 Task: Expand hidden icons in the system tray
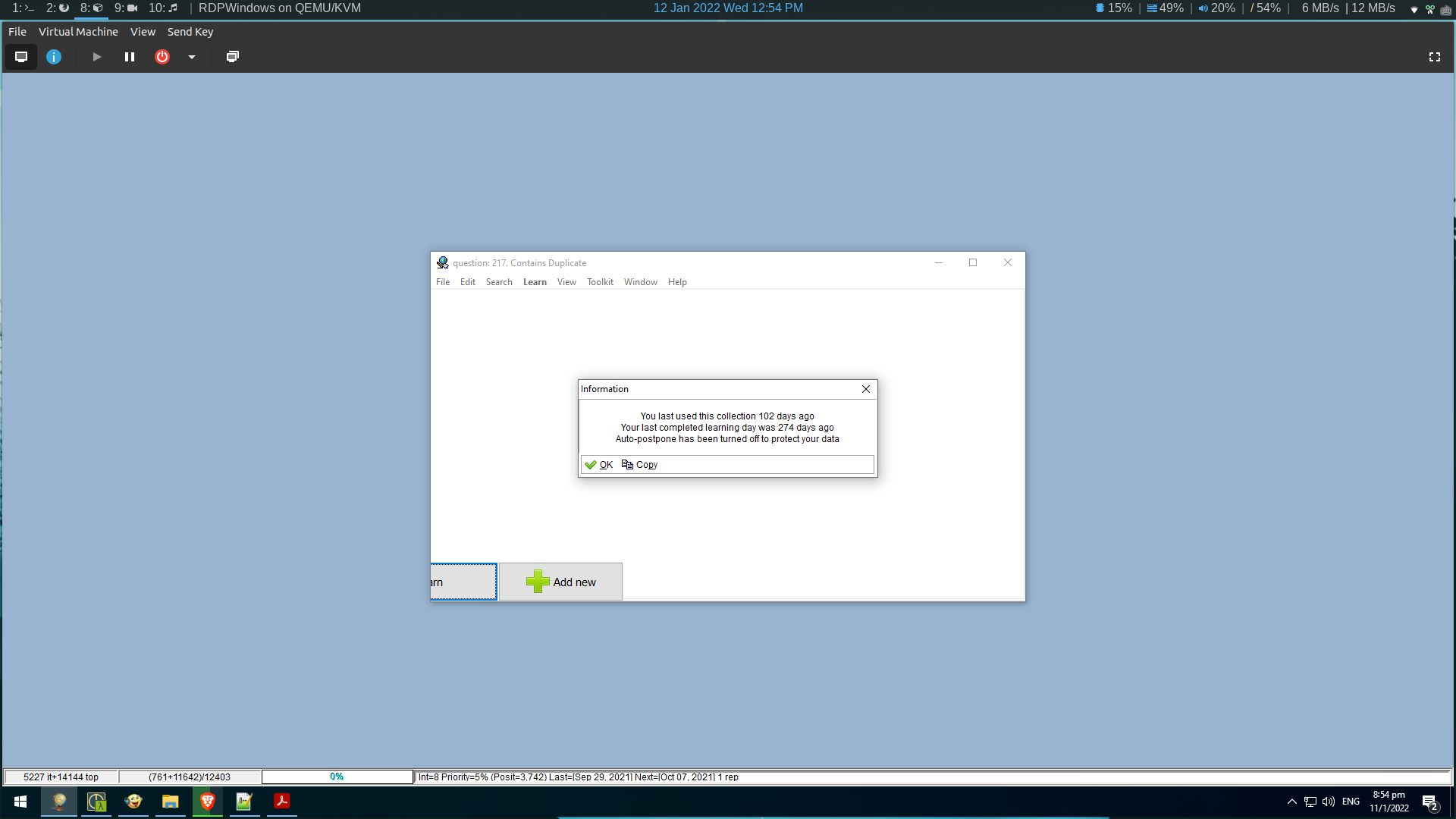click(1291, 802)
